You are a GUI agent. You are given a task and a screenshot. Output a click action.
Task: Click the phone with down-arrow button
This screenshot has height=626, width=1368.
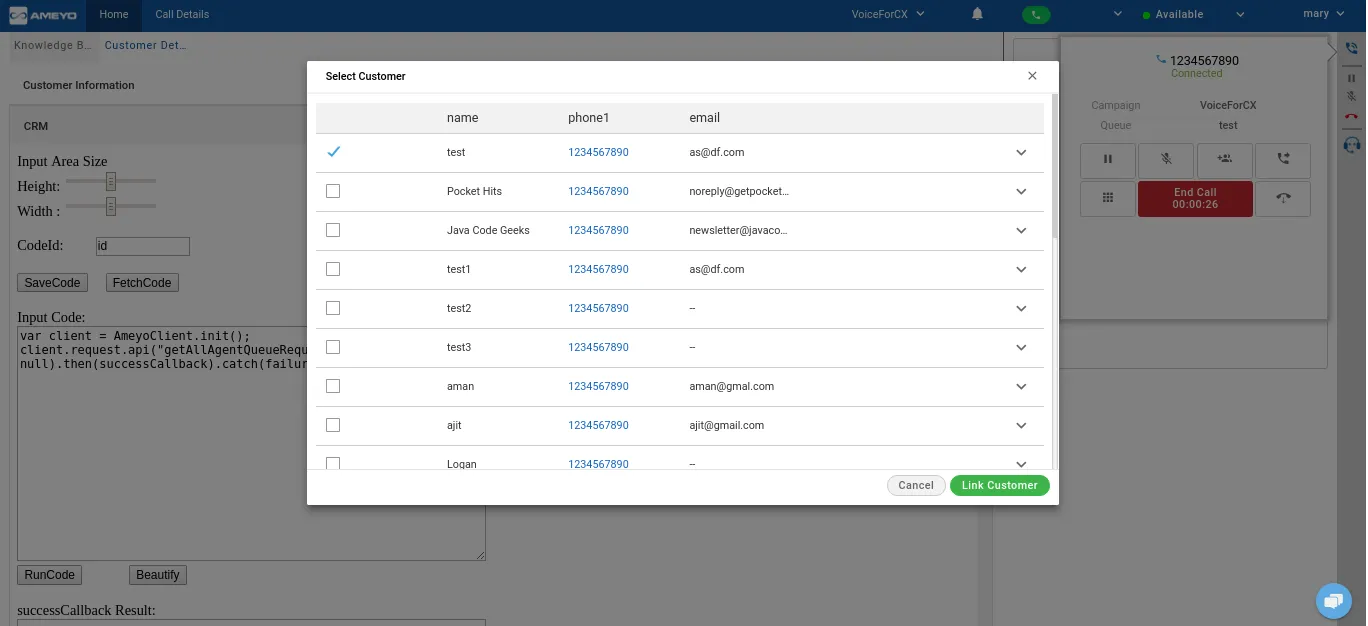pyautogui.click(x=1283, y=198)
